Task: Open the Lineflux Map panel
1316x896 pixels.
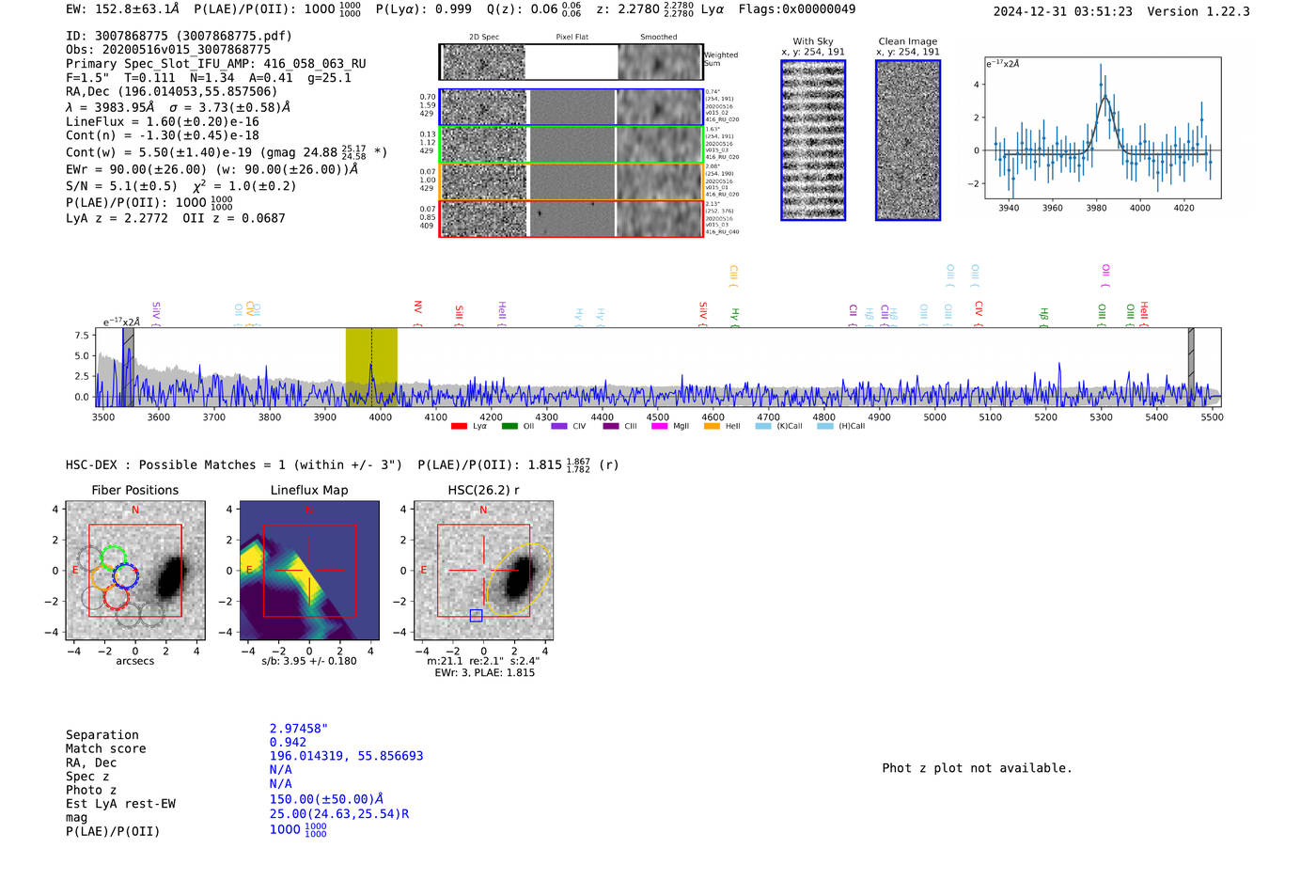Action: coord(309,571)
